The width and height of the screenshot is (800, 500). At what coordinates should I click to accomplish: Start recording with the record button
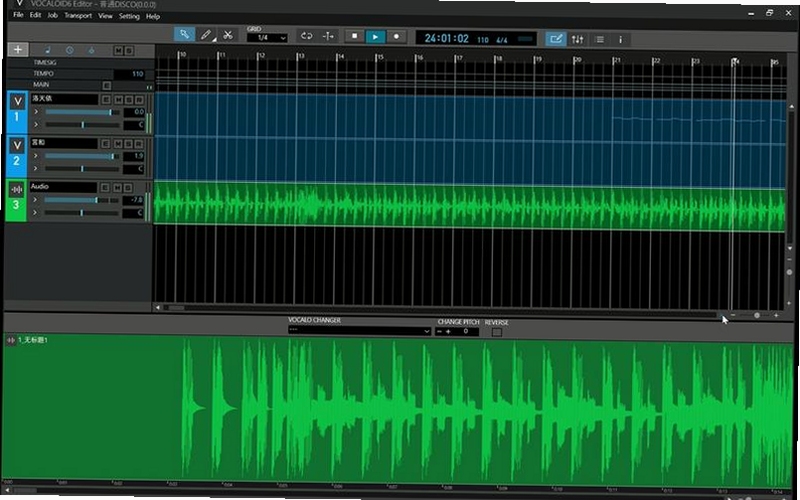coord(396,37)
